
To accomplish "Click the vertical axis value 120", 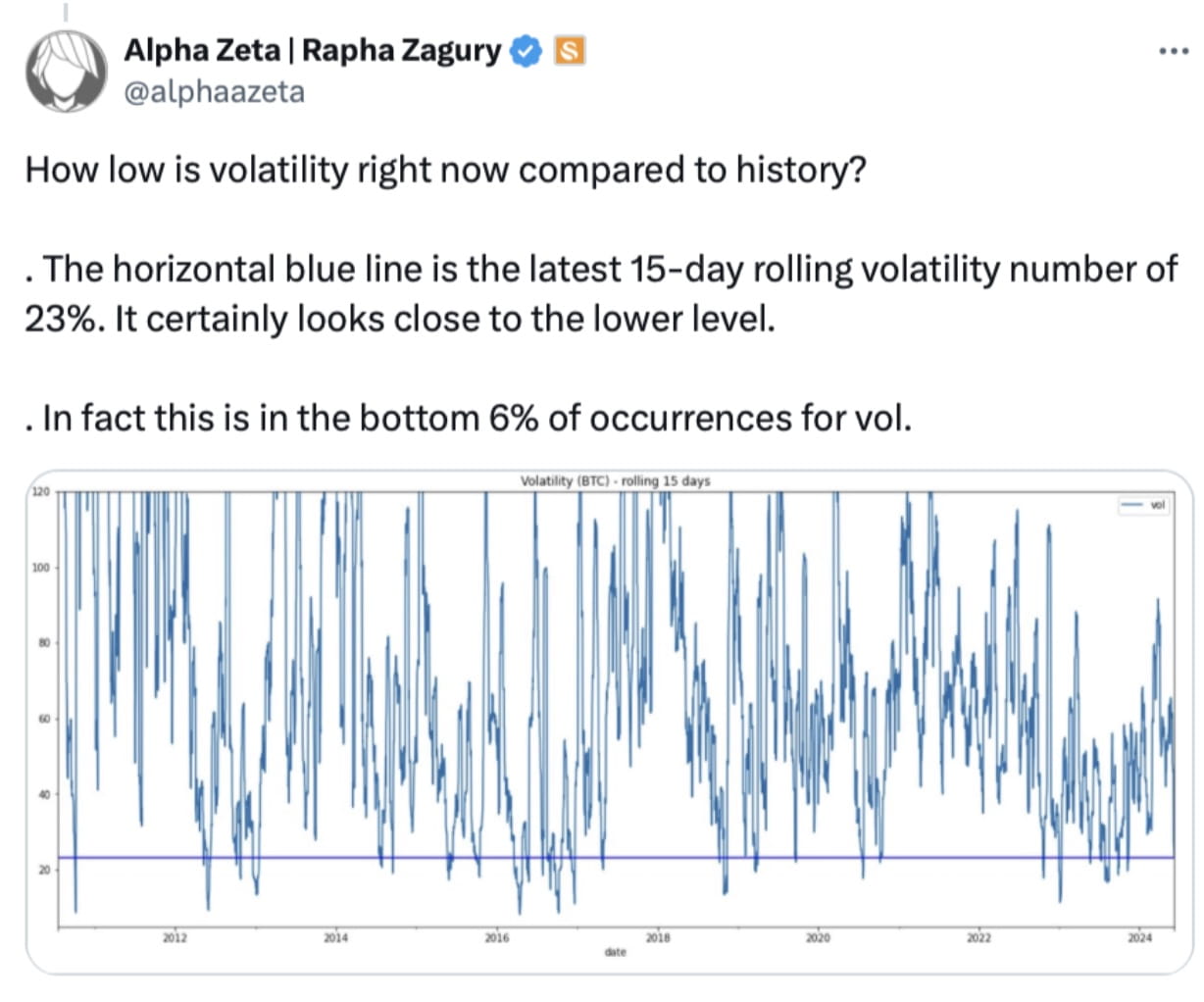I will 39,490.
